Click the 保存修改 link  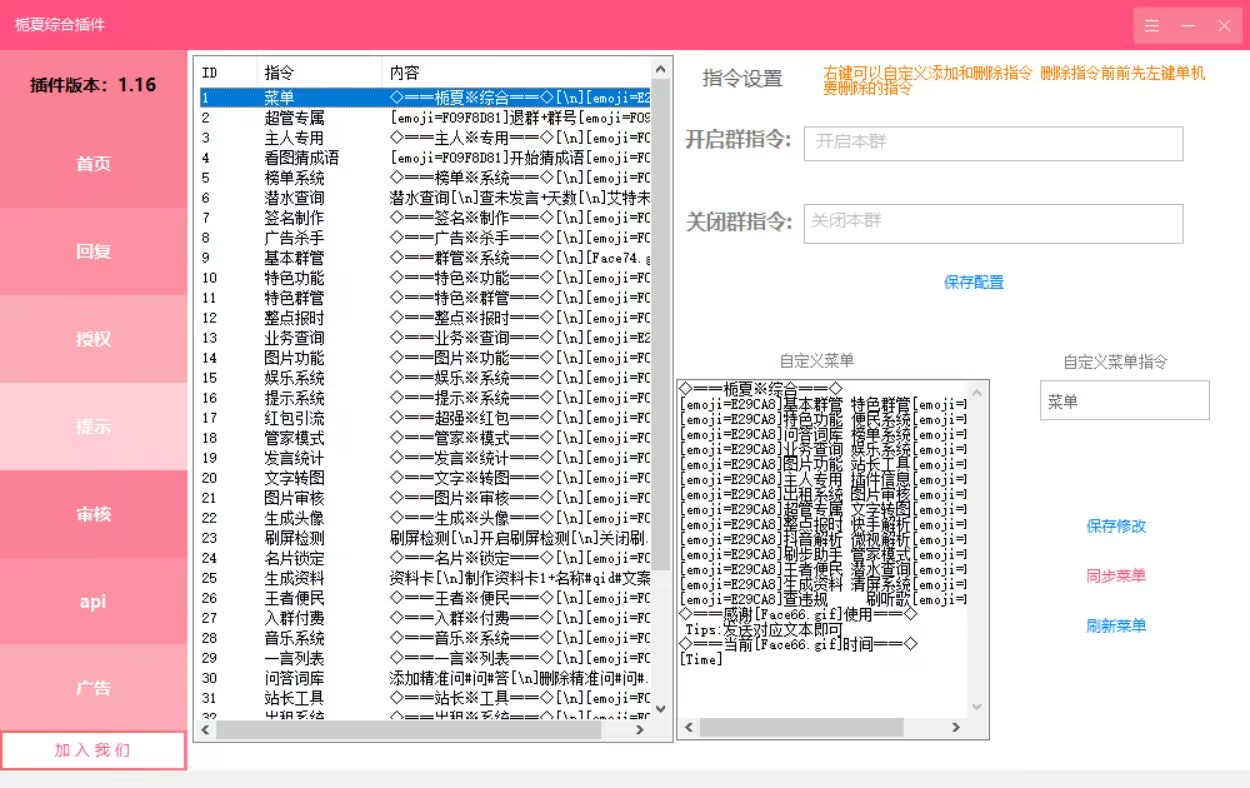click(1116, 527)
